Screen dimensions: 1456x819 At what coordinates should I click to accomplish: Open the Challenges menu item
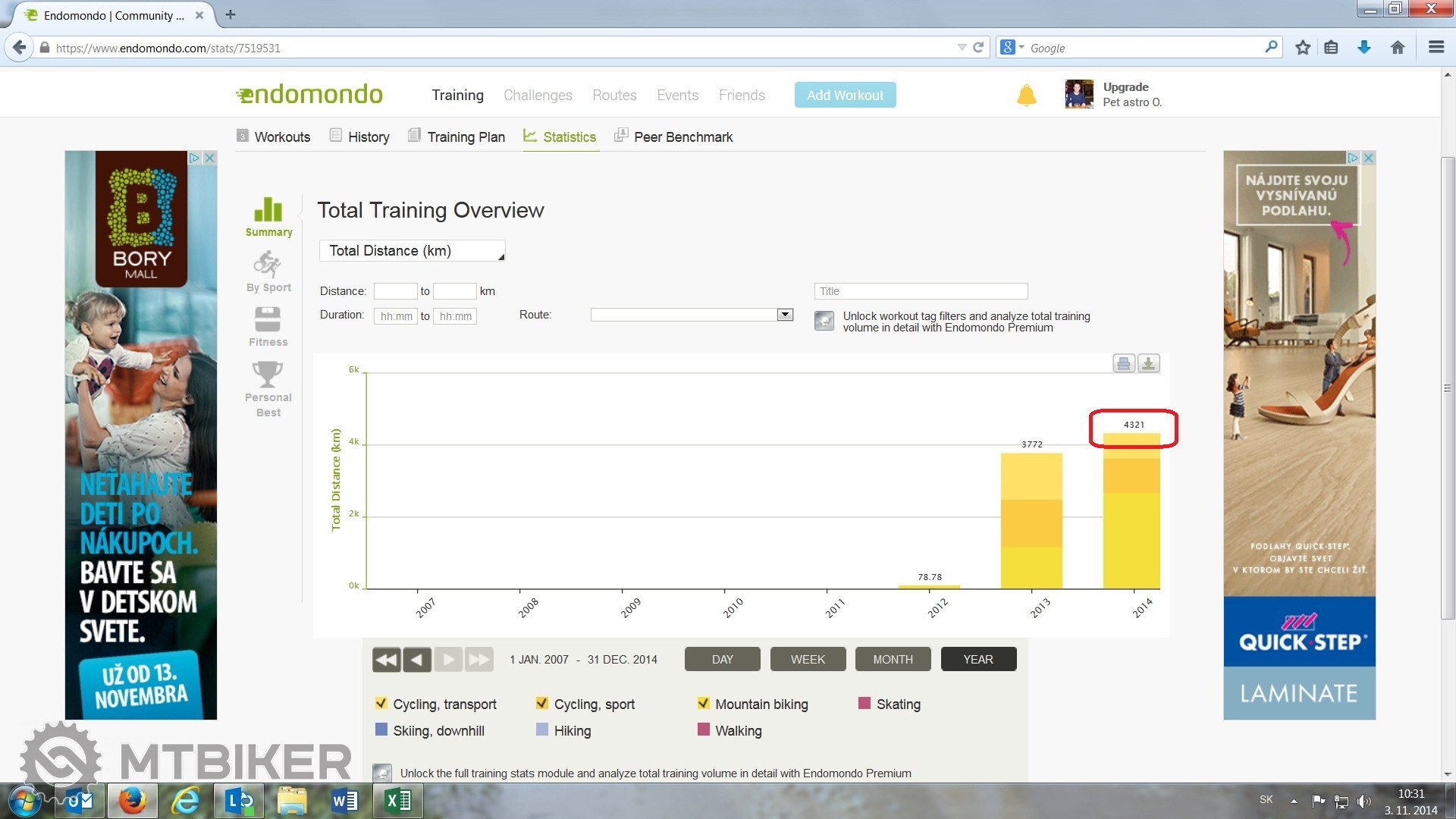point(538,96)
